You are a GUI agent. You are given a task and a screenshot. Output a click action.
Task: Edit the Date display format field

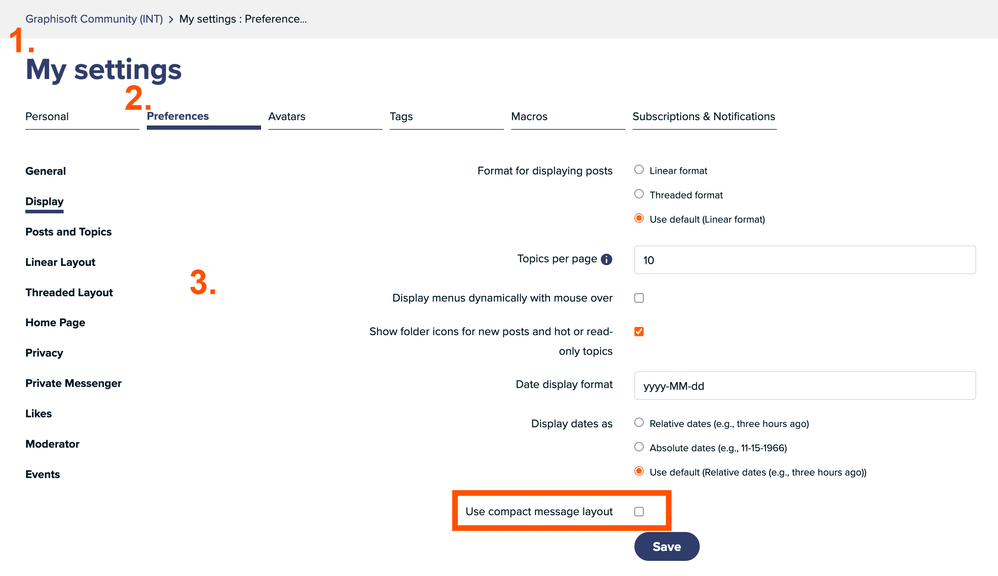pos(803,385)
